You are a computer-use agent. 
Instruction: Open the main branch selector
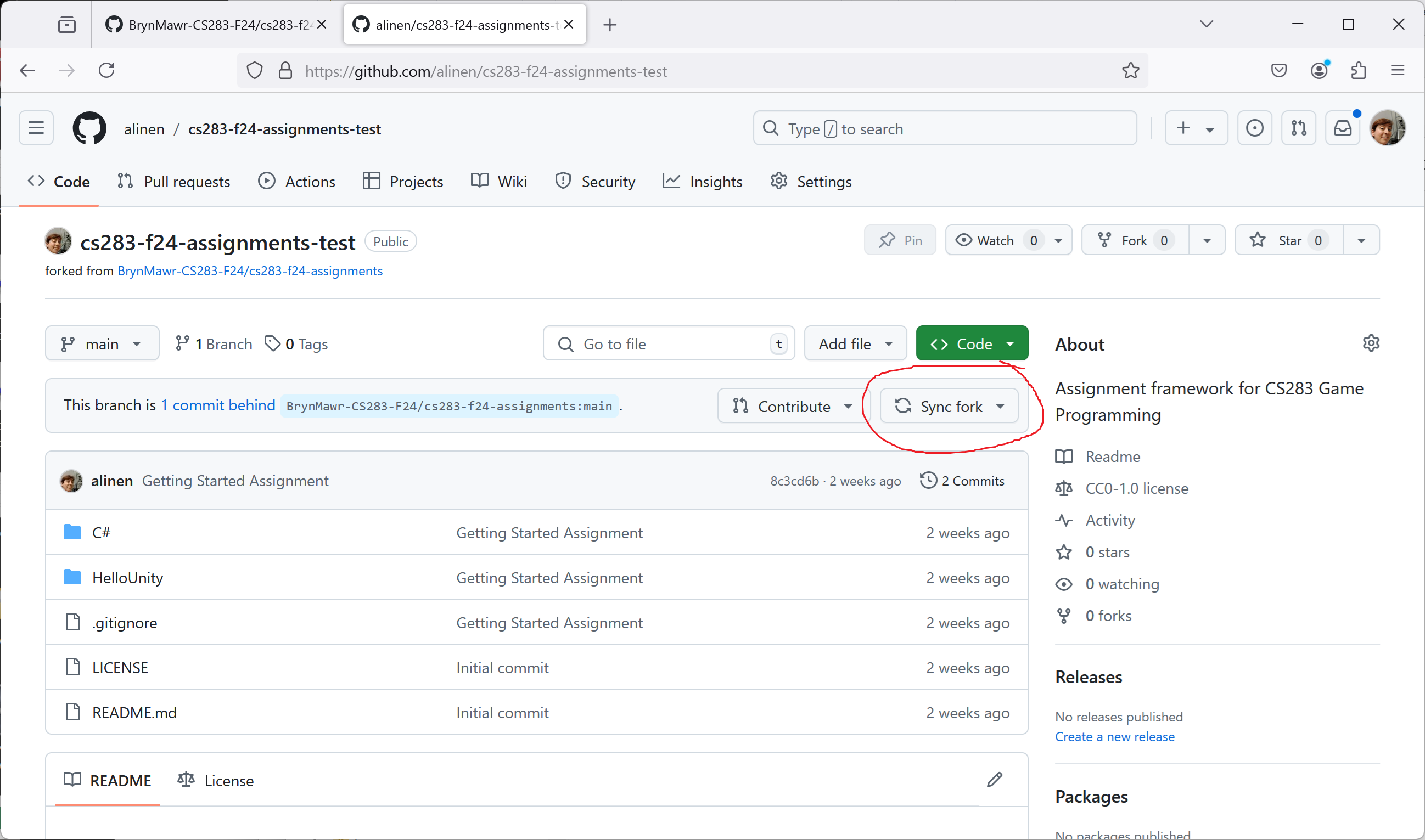pos(100,344)
